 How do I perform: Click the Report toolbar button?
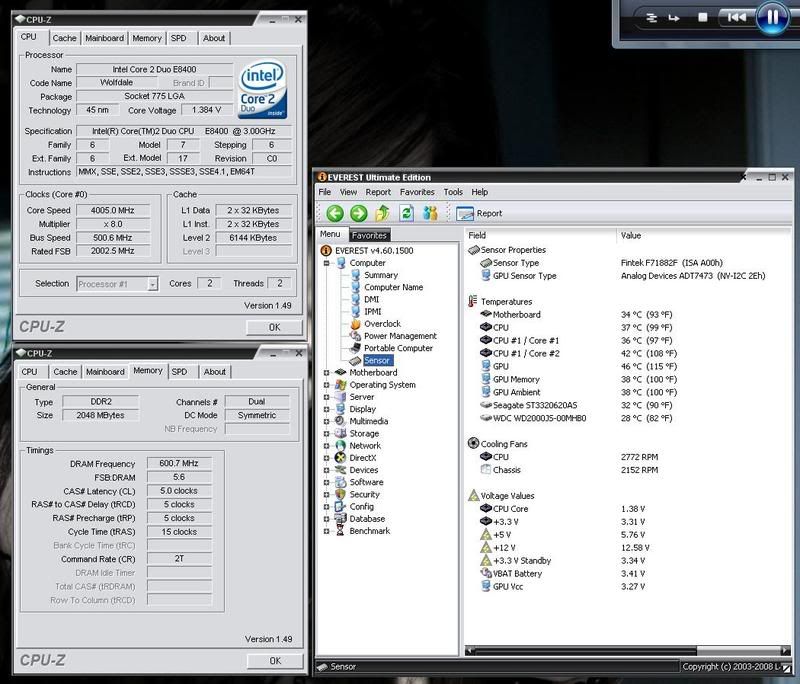pos(479,214)
